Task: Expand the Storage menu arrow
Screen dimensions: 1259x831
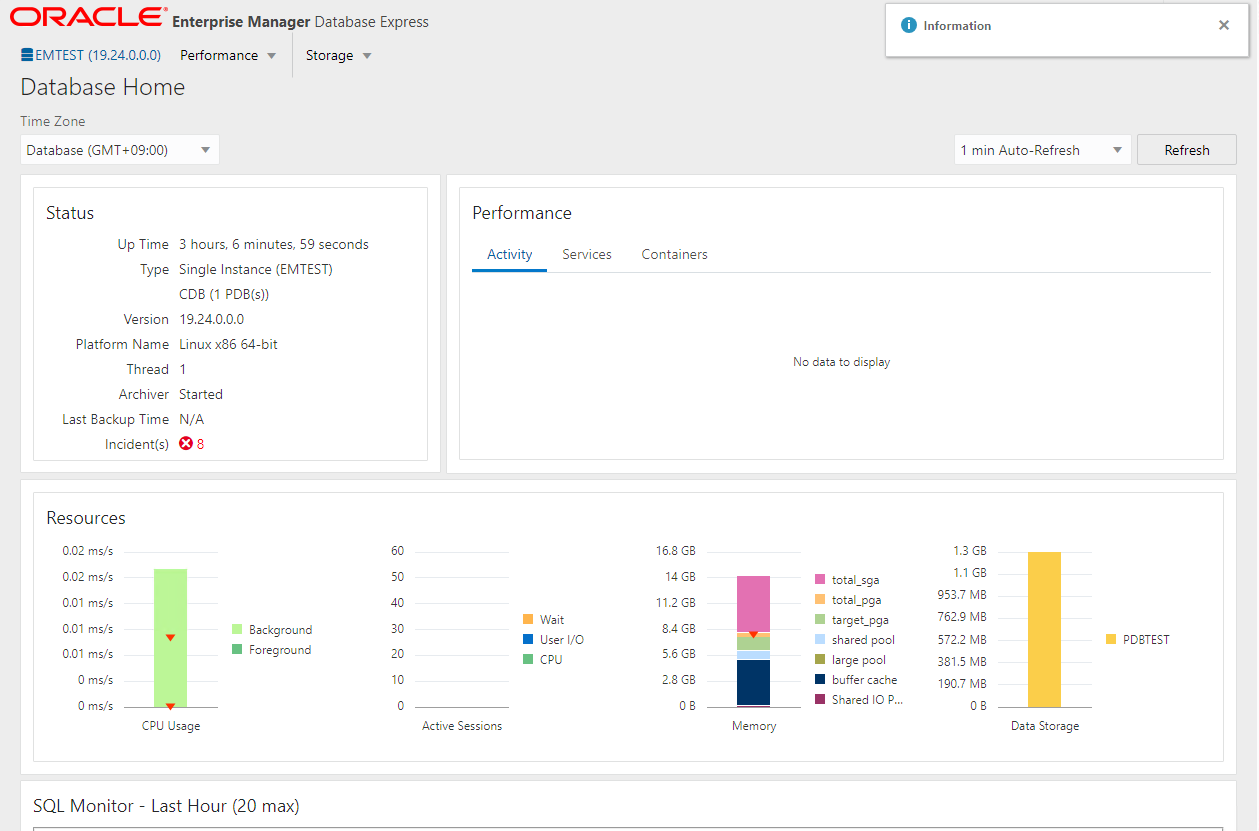Action: [x=367, y=56]
